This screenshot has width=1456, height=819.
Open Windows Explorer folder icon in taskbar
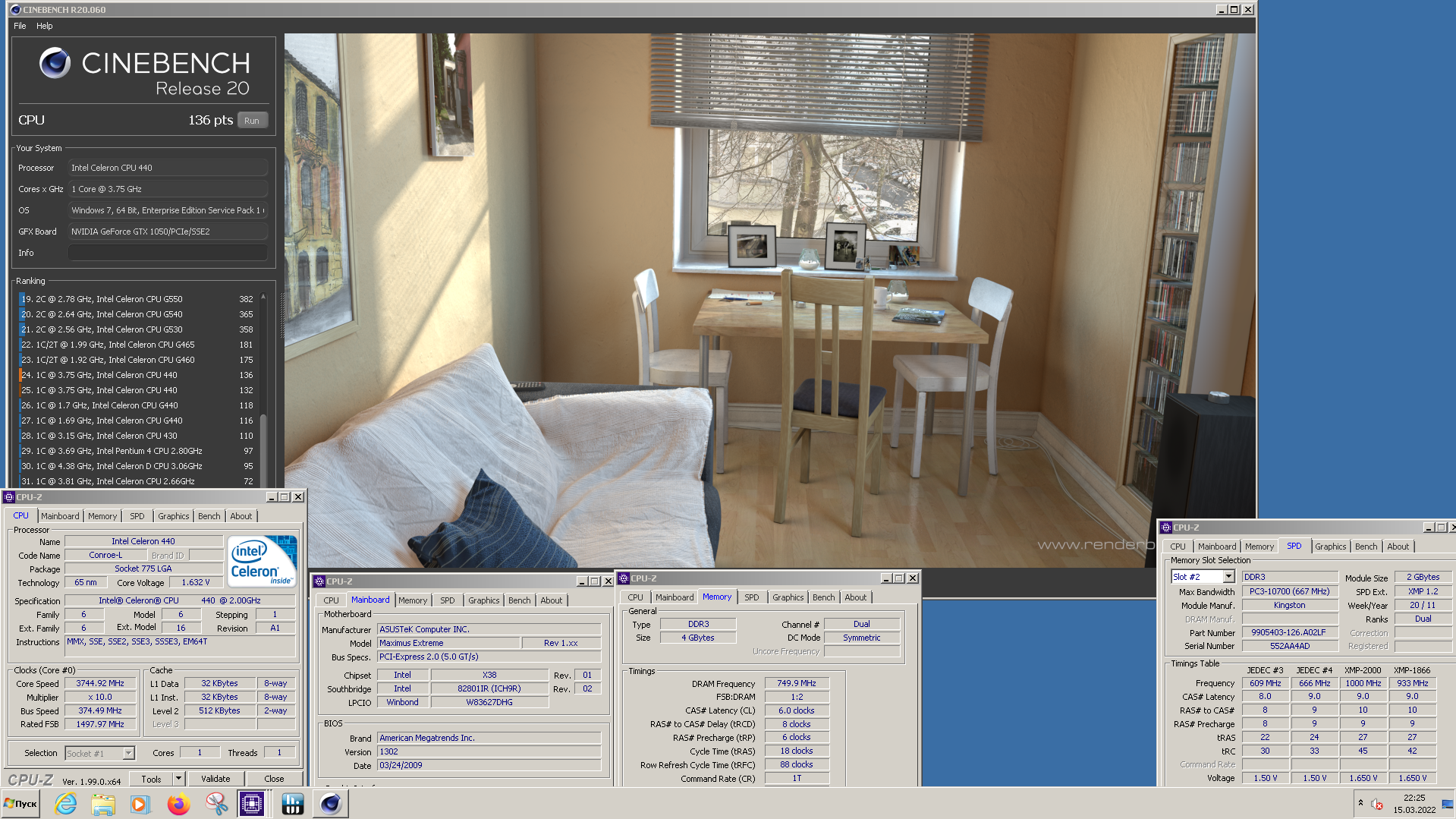coord(103,804)
